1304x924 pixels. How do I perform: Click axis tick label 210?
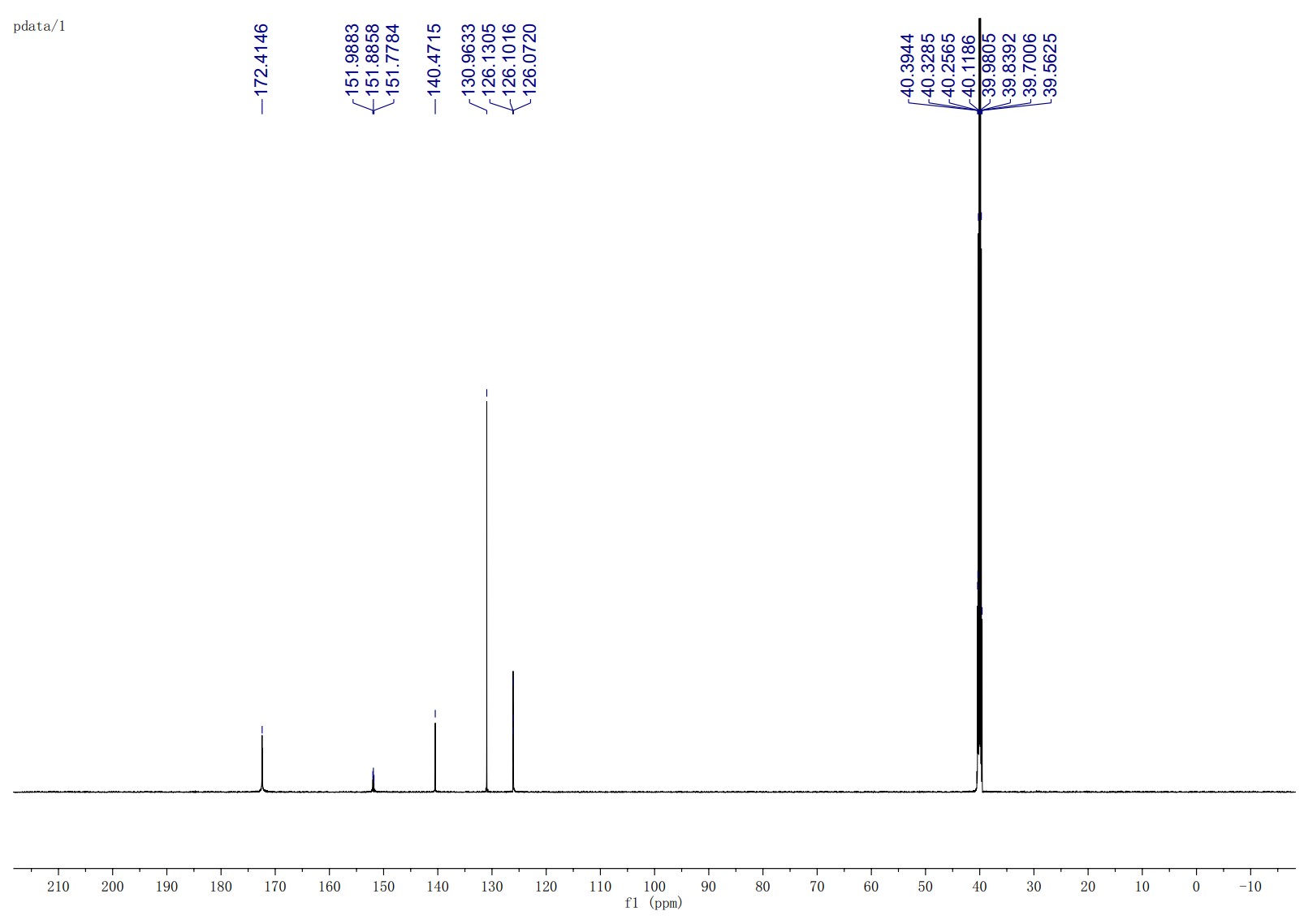click(x=58, y=887)
